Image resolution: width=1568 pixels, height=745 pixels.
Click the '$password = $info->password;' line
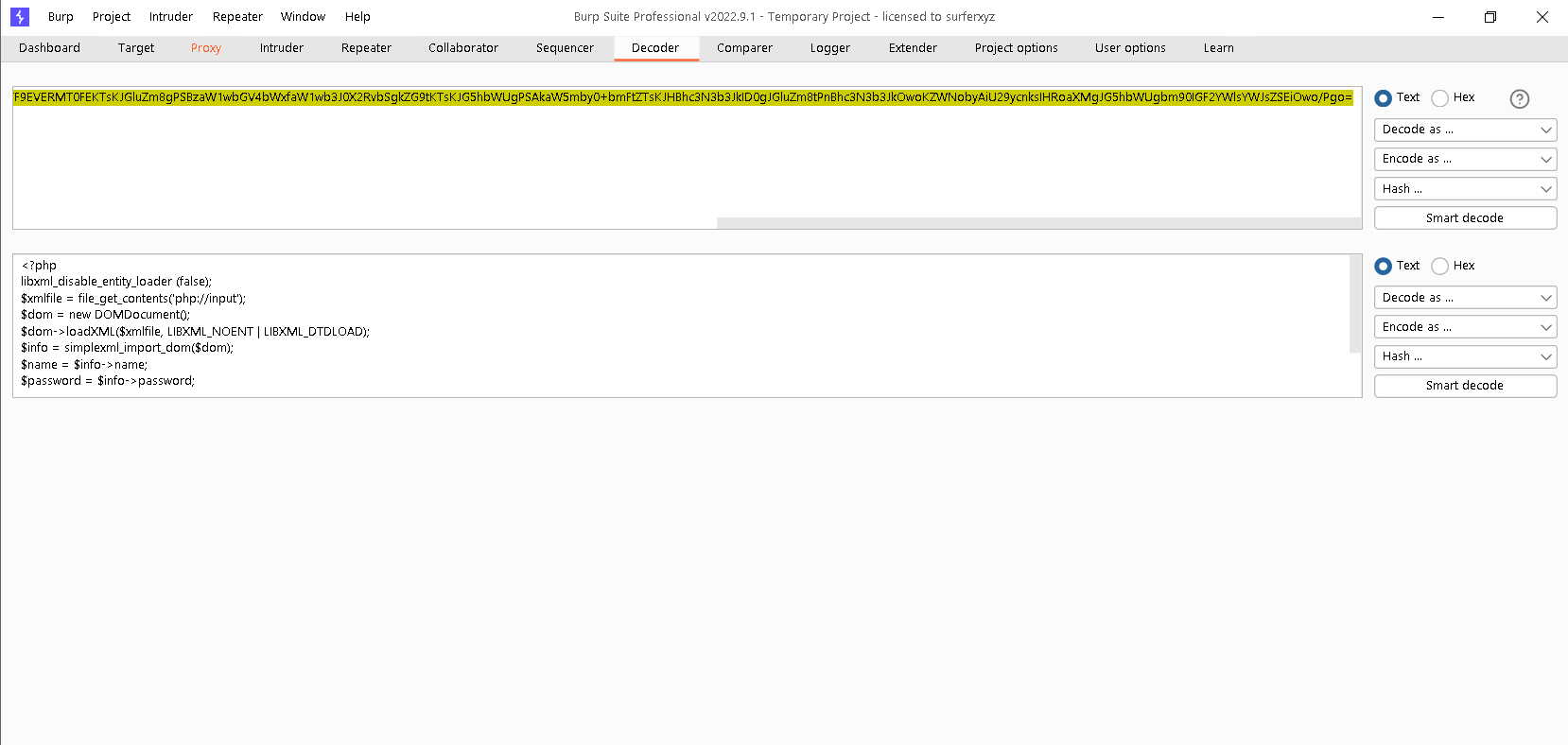coord(108,381)
